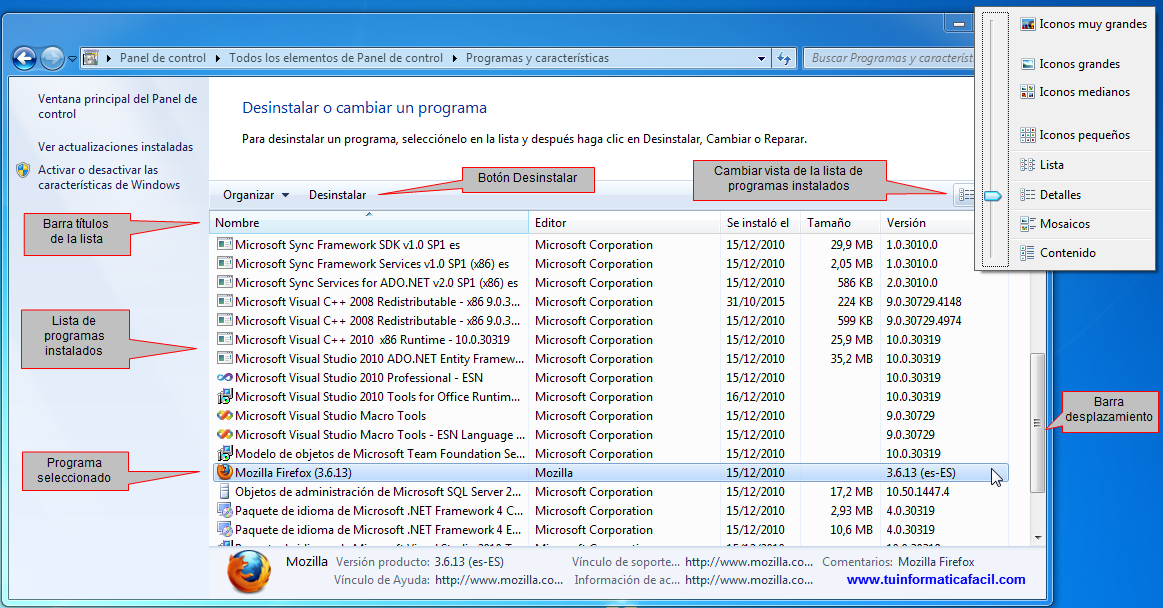
Task: Choose Iconos pequeños view
Action: pos(1084,135)
